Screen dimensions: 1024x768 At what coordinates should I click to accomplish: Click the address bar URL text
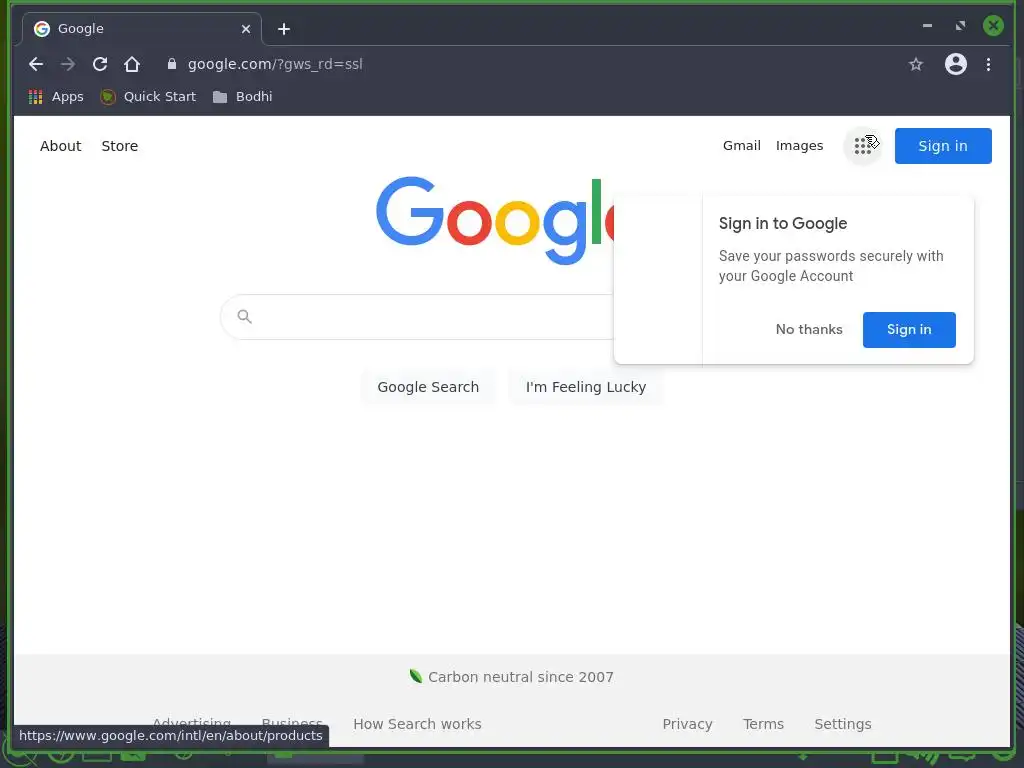pos(275,64)
